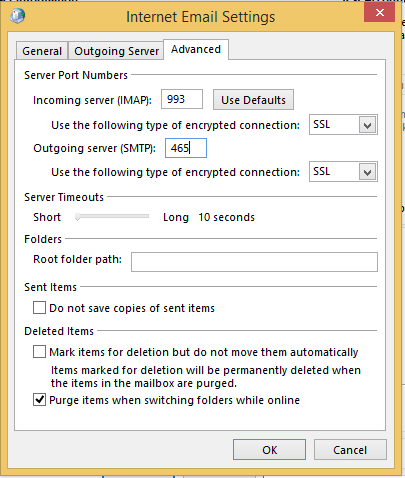405x478 pixels.
Task: Uncheck Purge items when switching folders
Action: [39, 399]
